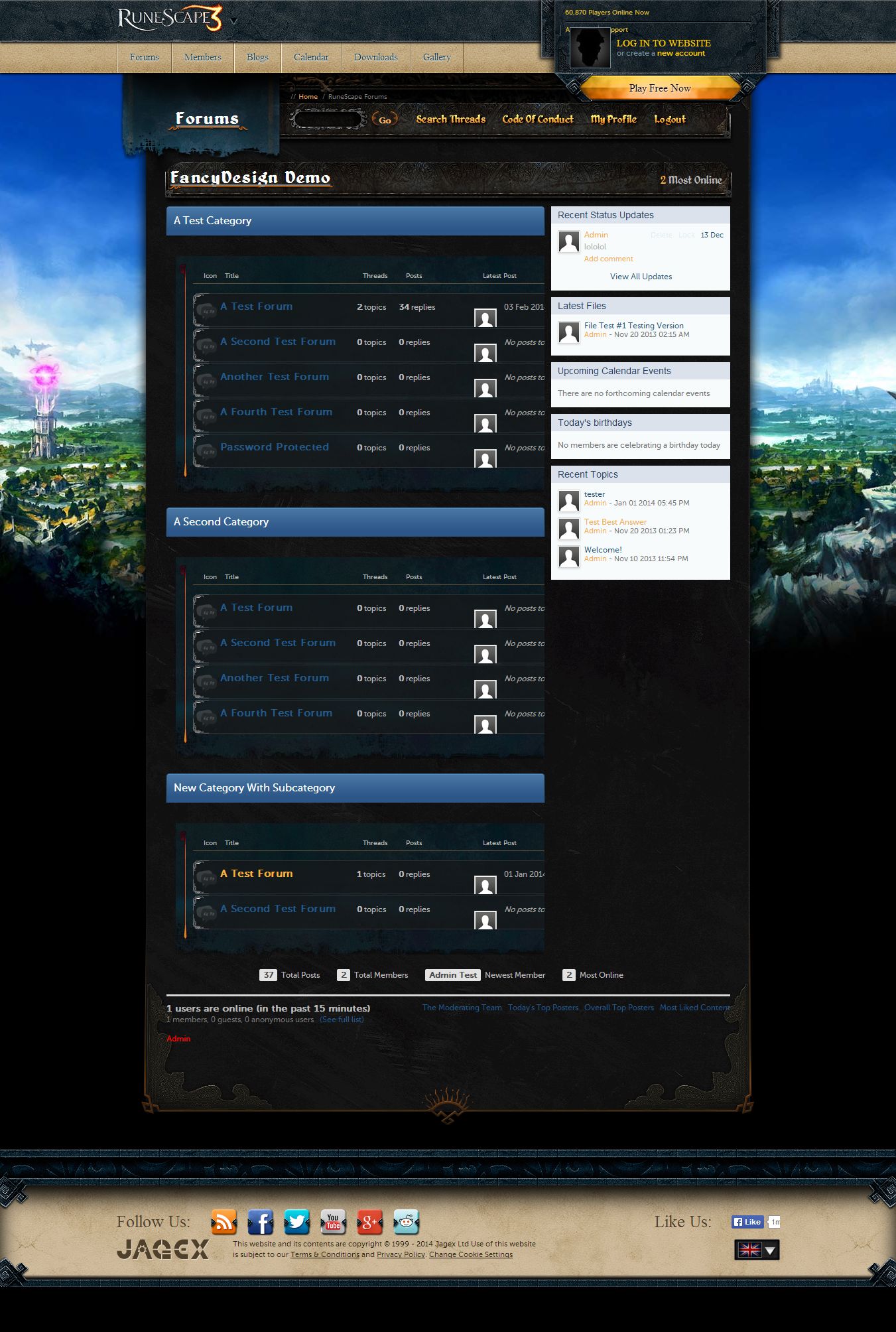The image size is (896, 1332).
Task: Open The Moderating Team link
Action: pyautogui.click(x=462, y=1008)
